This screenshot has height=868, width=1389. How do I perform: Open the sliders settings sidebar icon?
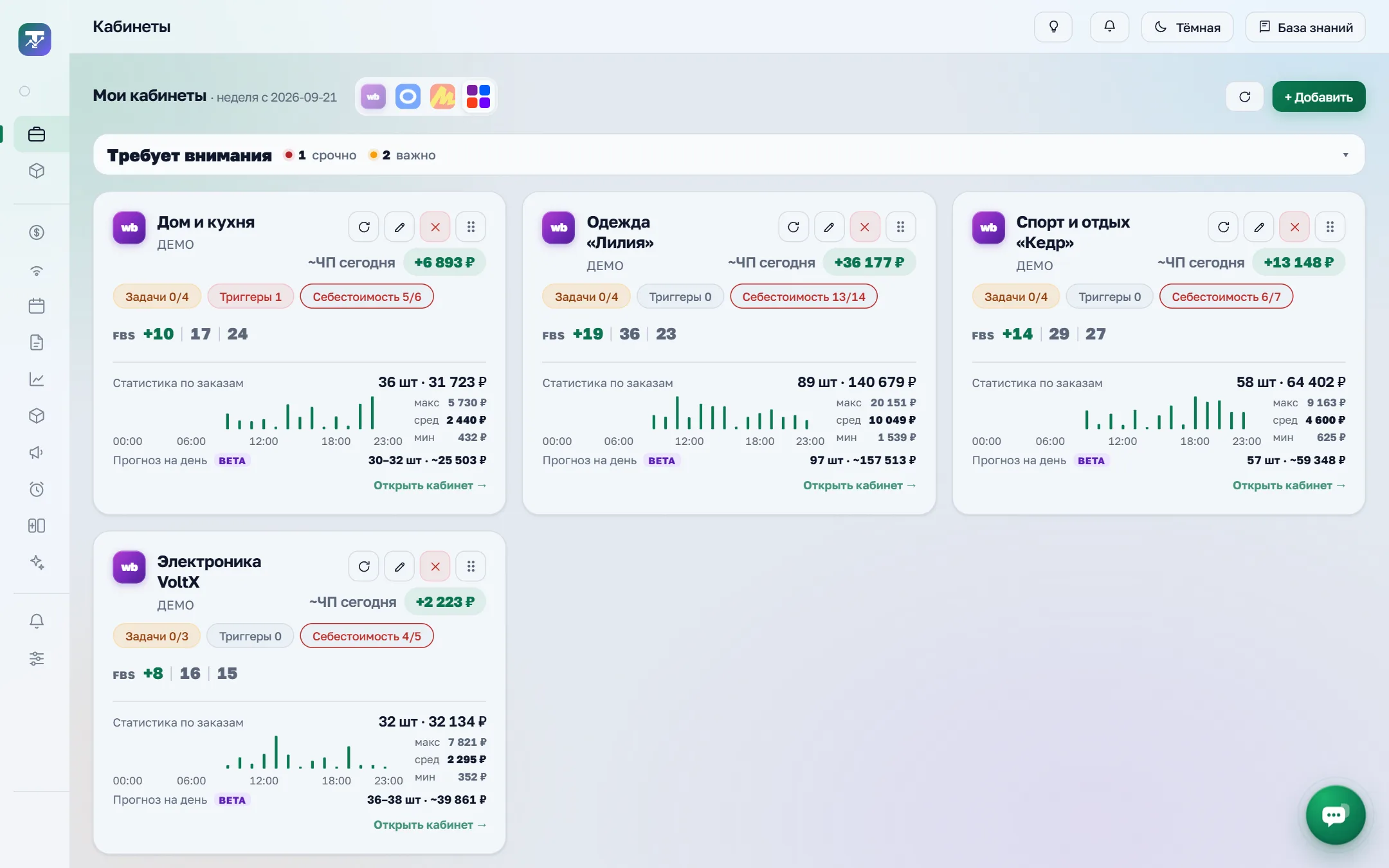37,658
